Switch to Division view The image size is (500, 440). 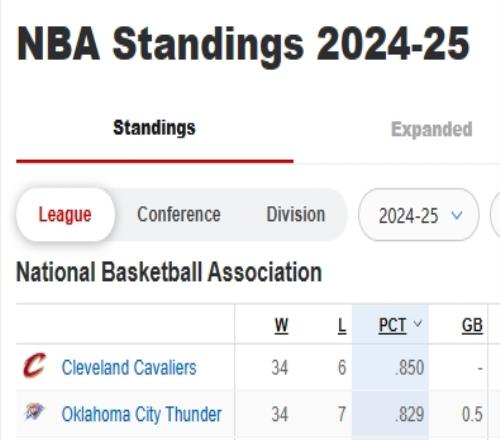(x=296, y=214)
